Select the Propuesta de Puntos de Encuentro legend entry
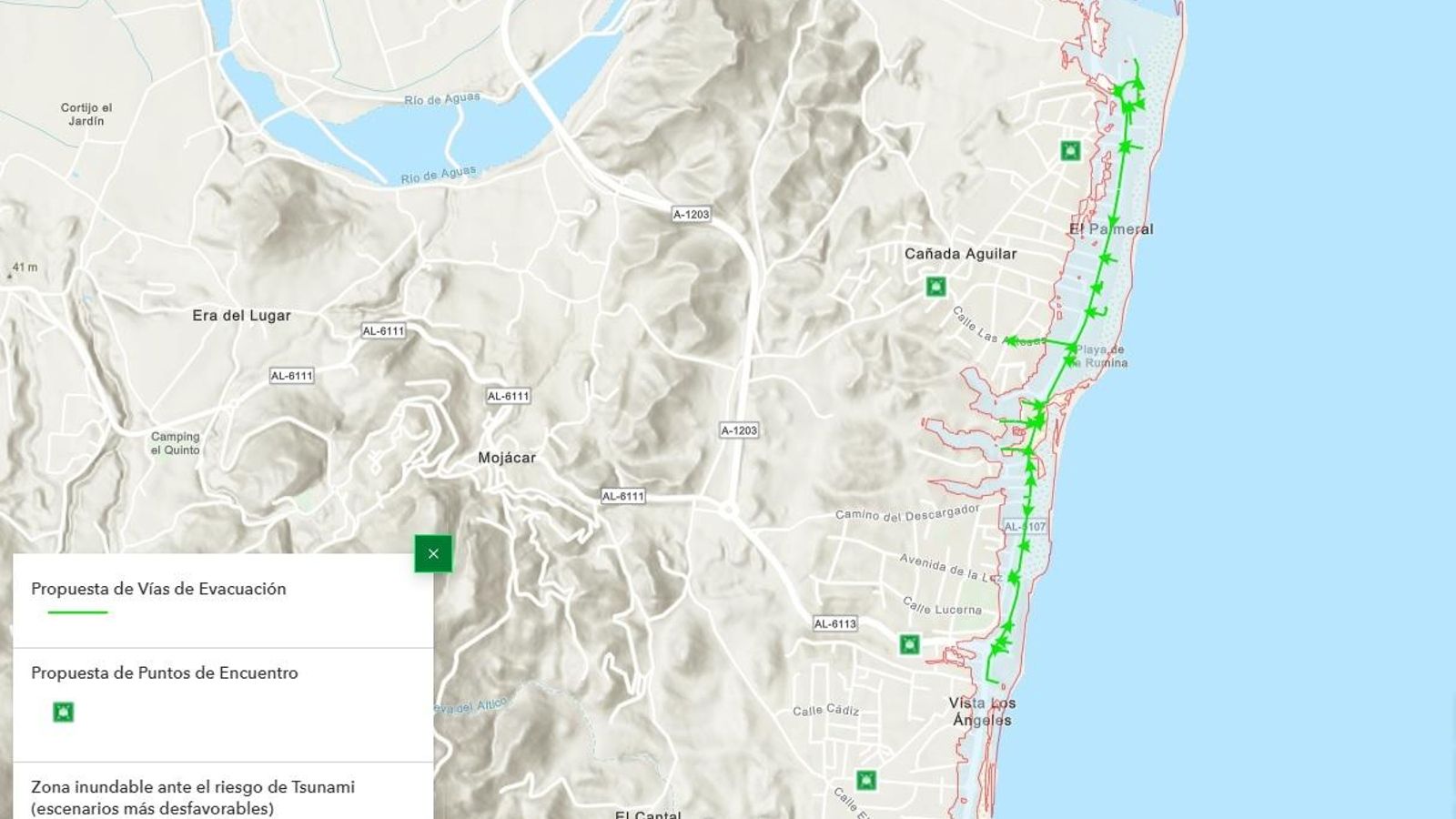The image size is (1456, 819). (x=165, y=673)
